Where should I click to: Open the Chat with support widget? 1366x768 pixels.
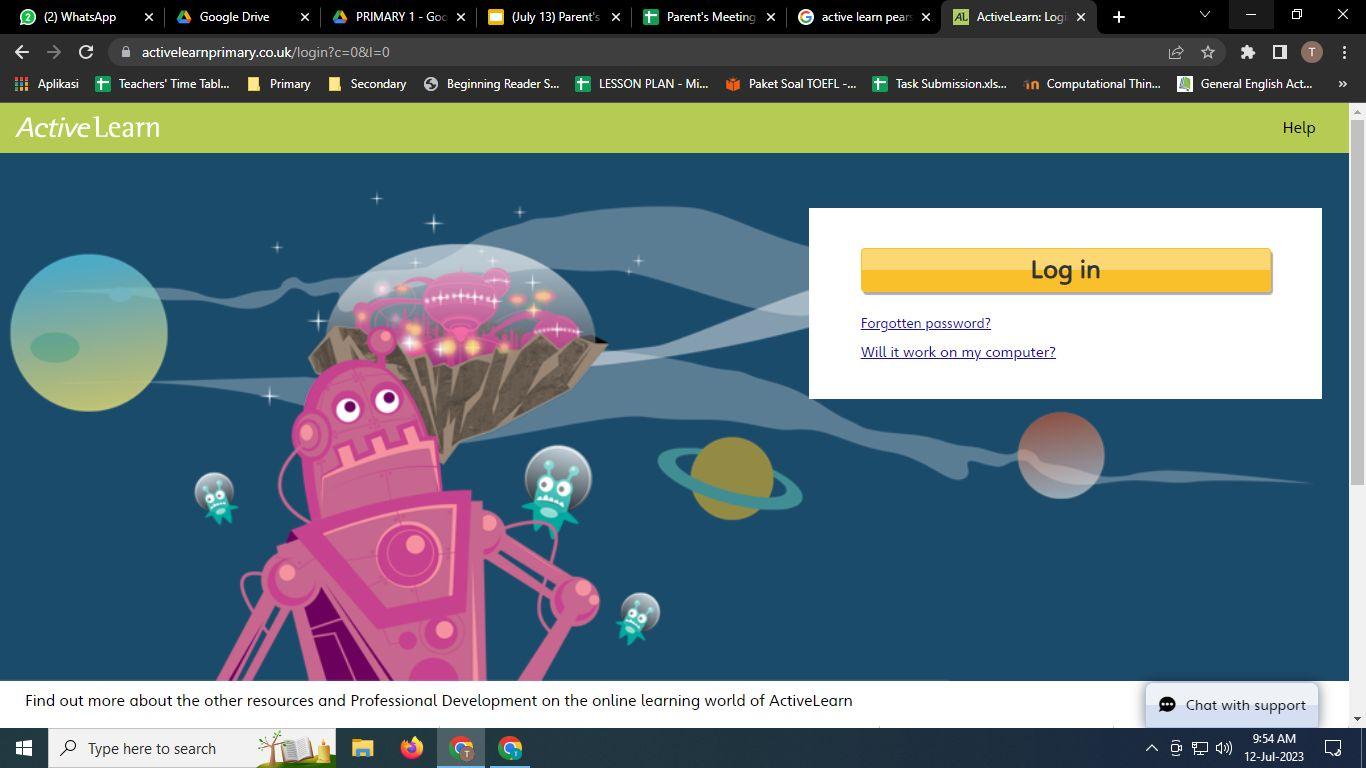pyautogui.click(x=1231, y=705)
